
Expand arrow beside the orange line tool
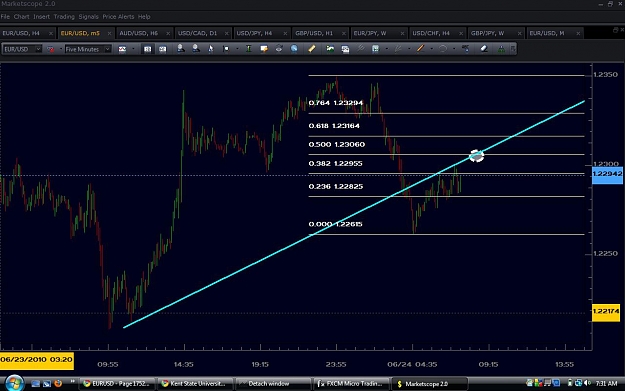(431, 49)
